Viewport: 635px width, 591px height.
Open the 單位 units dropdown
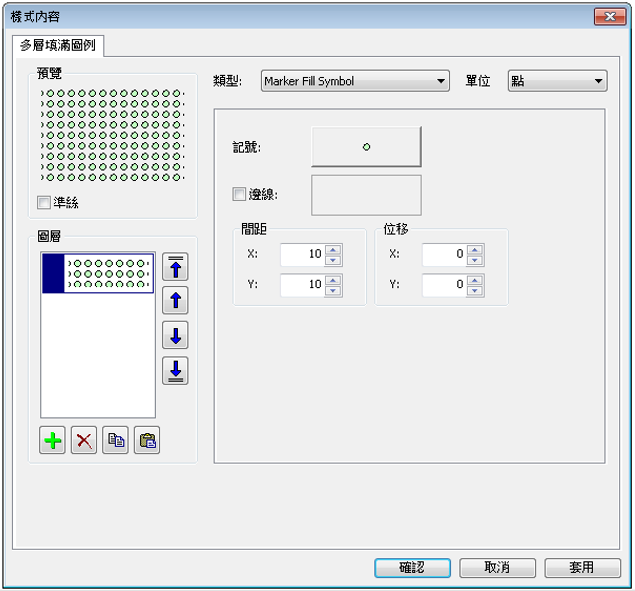[x=557, y=81]
